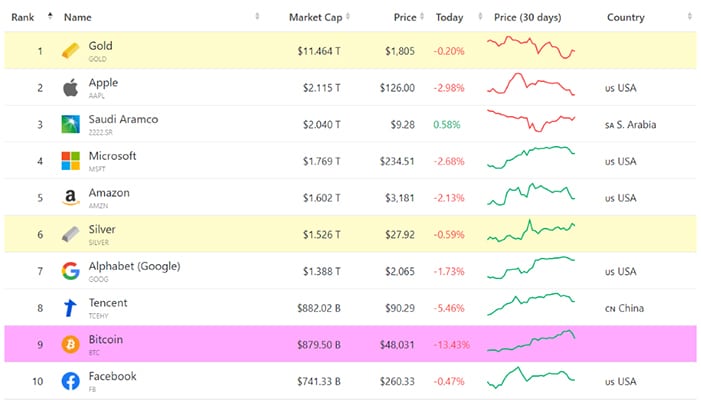Click Facebook's USA country label
Image resolution: width=701 pixels, height=400 pixels.
click(x=621, y=382)
